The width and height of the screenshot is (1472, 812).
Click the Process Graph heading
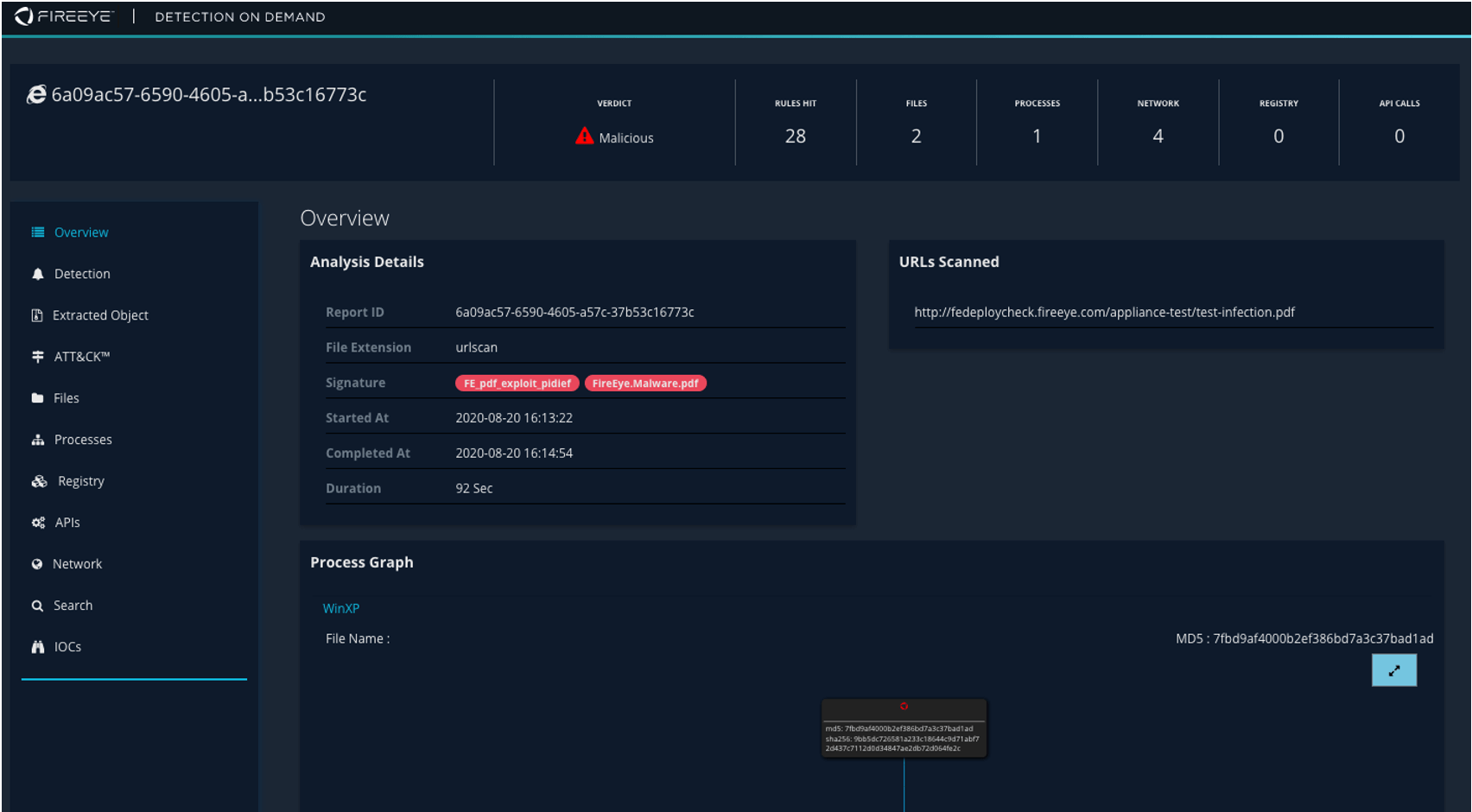pos(362,562)
